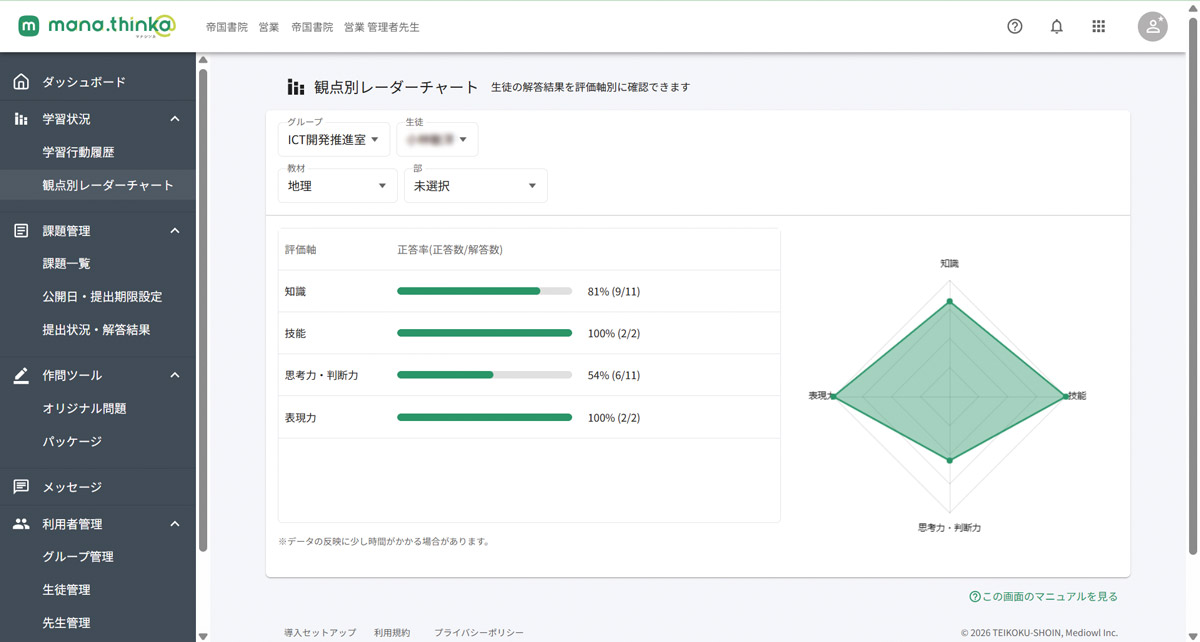Open 提出状況・解答結果
This screenshot has height=642, width=1200.
tap(96, 330)
